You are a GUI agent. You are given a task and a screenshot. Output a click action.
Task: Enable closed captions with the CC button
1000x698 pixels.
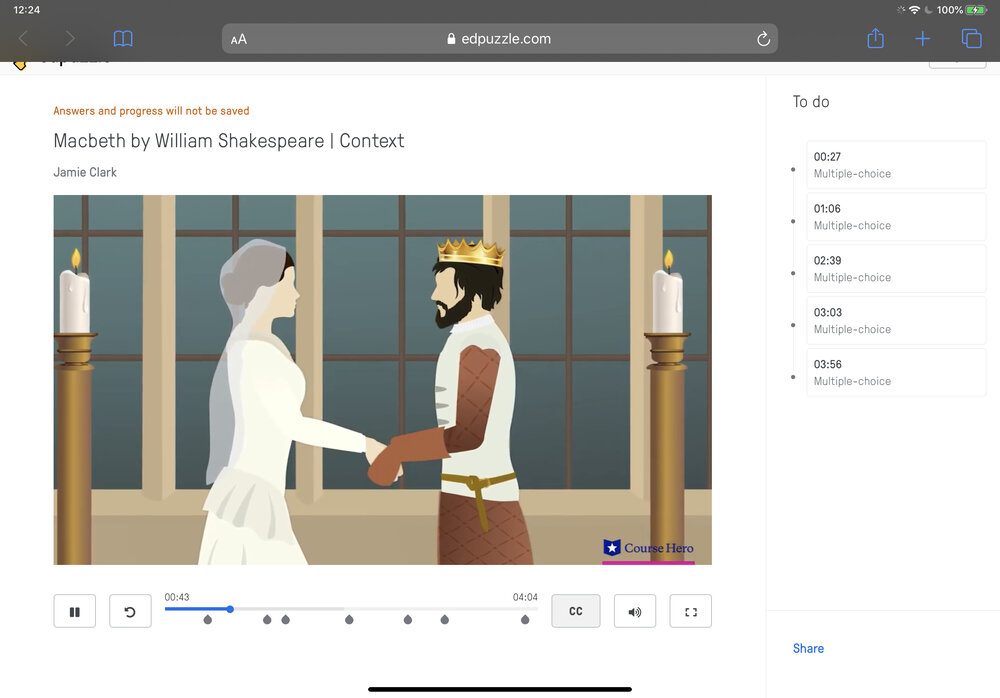pyautogui.click(x=576, y=610)
